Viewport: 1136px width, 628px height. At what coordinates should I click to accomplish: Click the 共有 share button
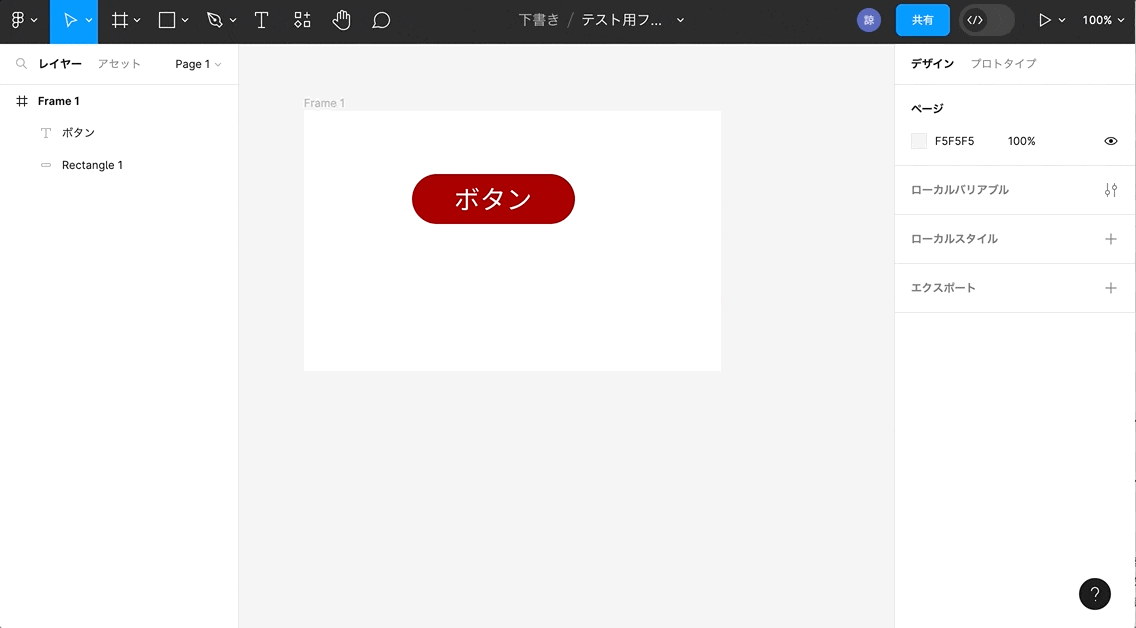click(922, 20)
